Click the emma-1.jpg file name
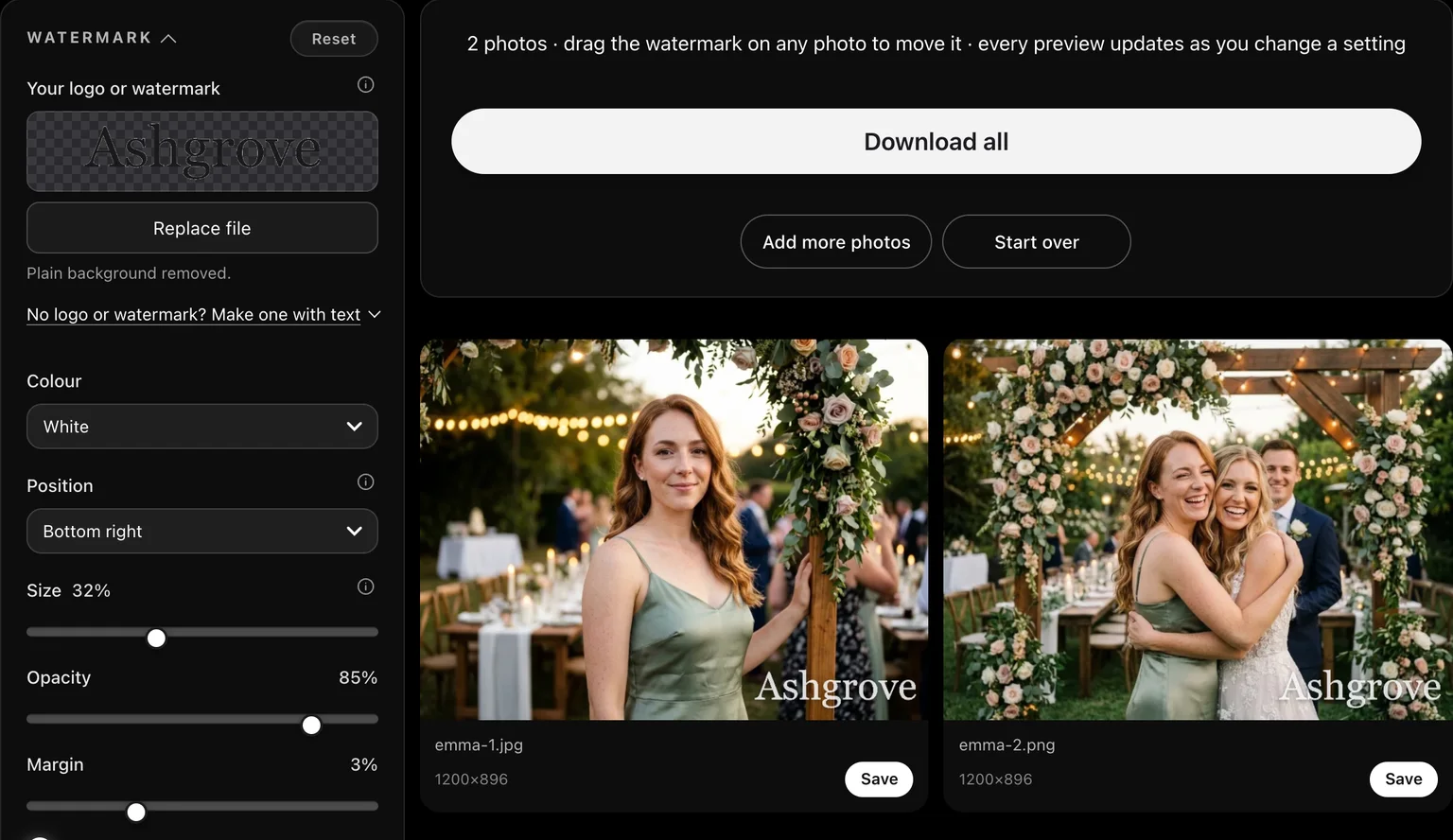Image resolution: width=1453 pixels, height=840 pixels. pos(479,745)
